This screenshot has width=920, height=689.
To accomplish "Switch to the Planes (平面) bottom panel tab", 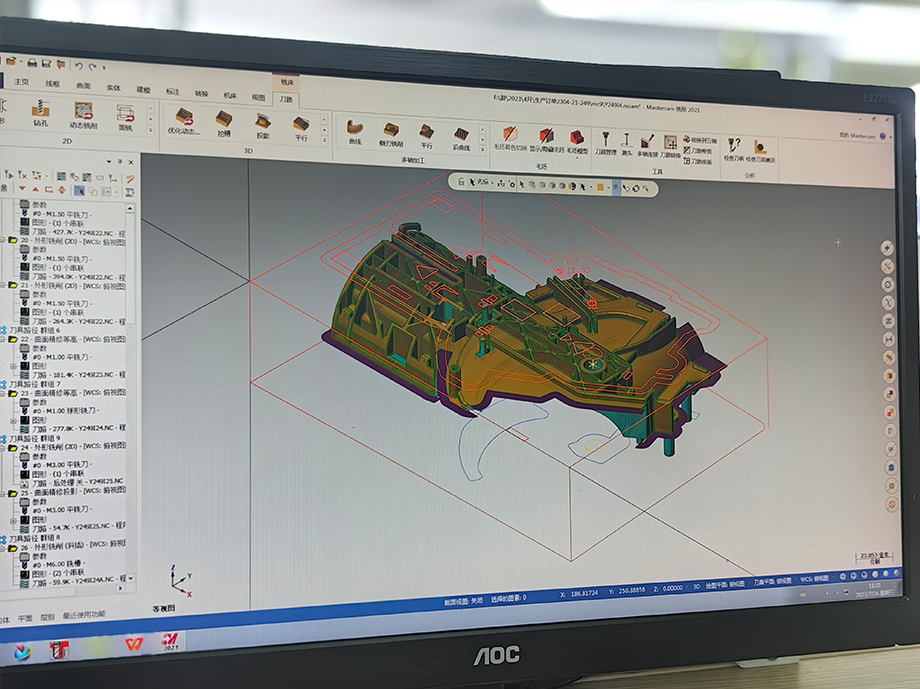I will [25, 618].
